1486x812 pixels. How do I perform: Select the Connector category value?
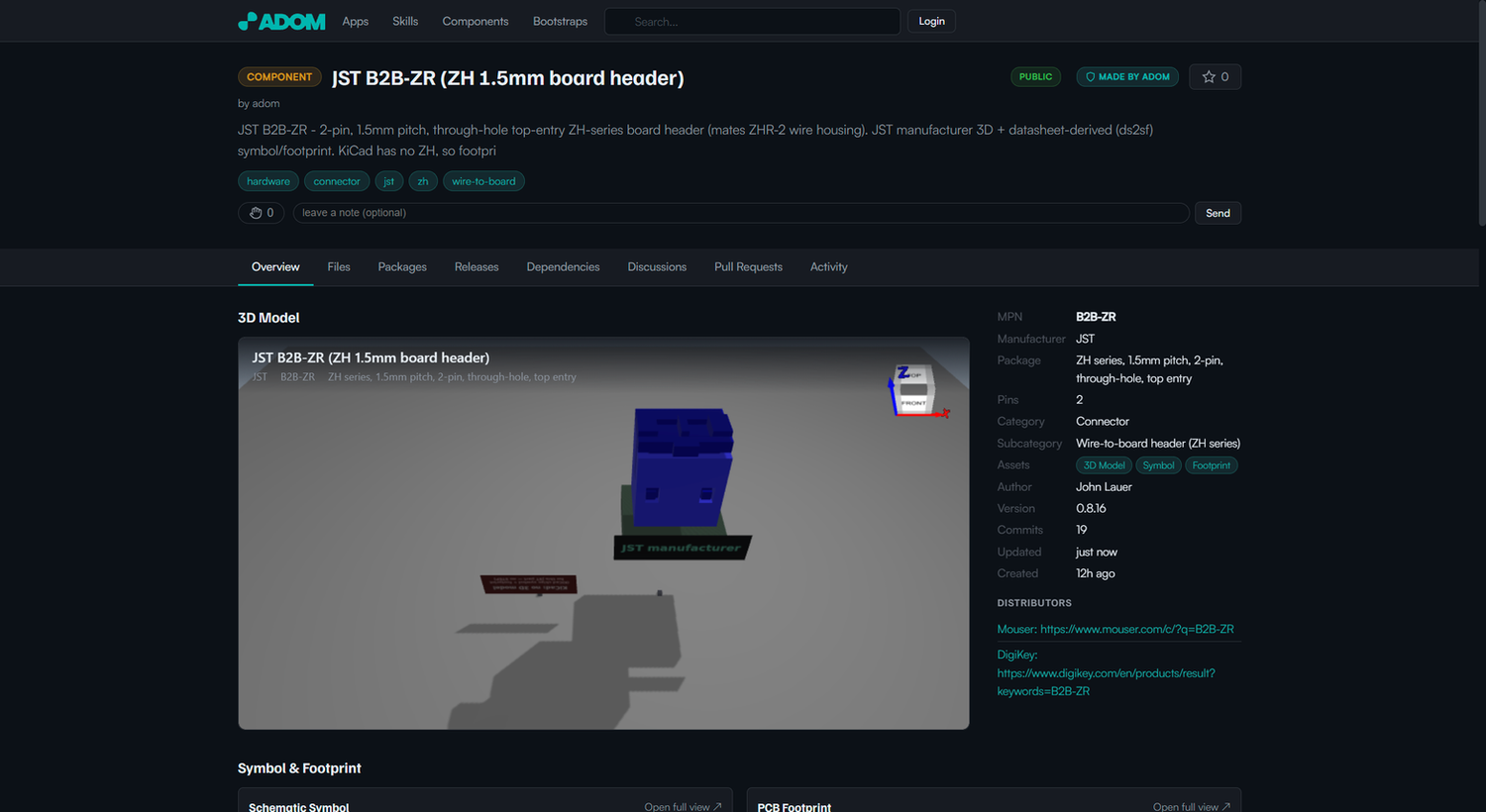tap(1103, 422)
